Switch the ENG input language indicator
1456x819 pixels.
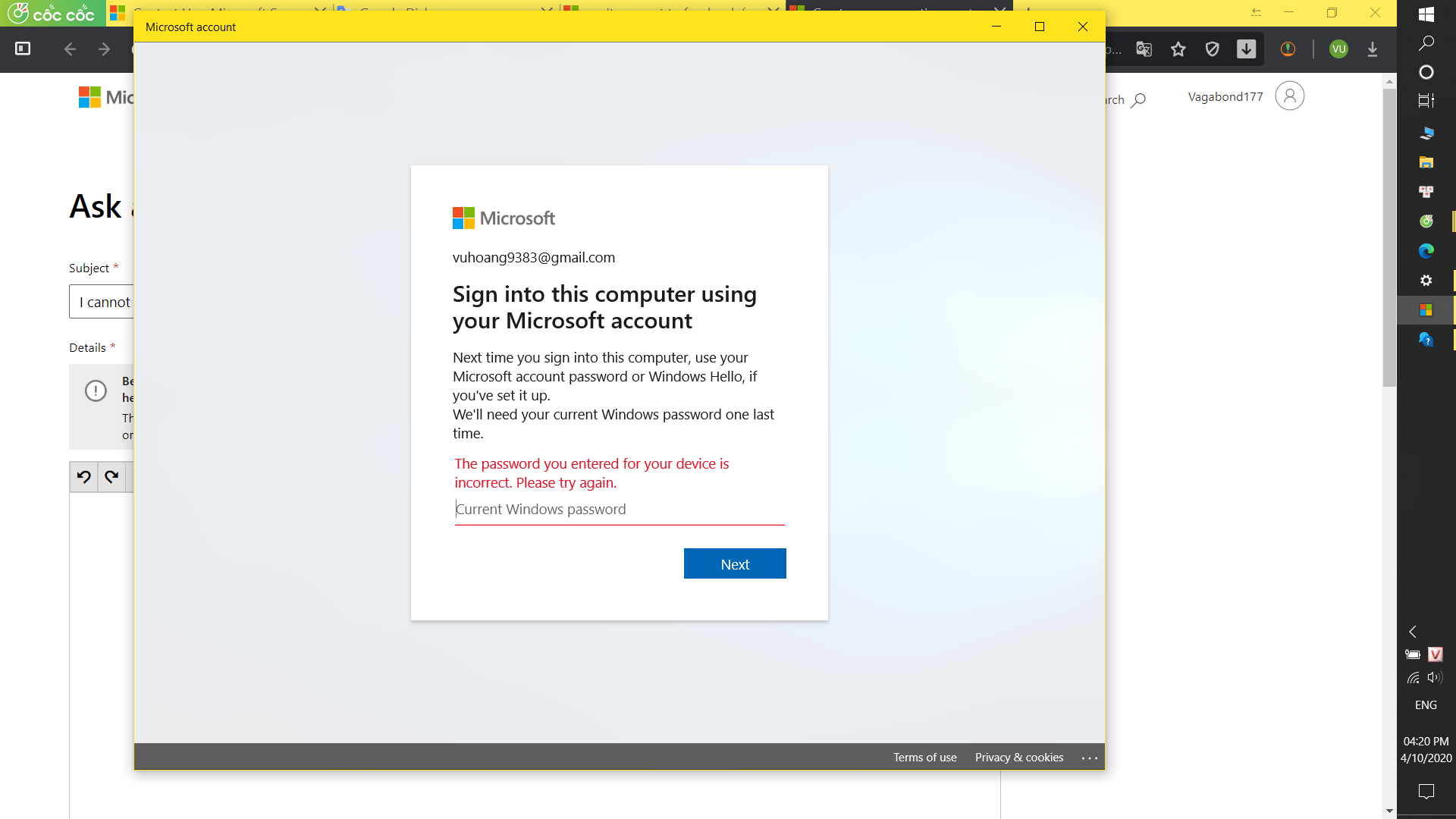[1426, 704]
